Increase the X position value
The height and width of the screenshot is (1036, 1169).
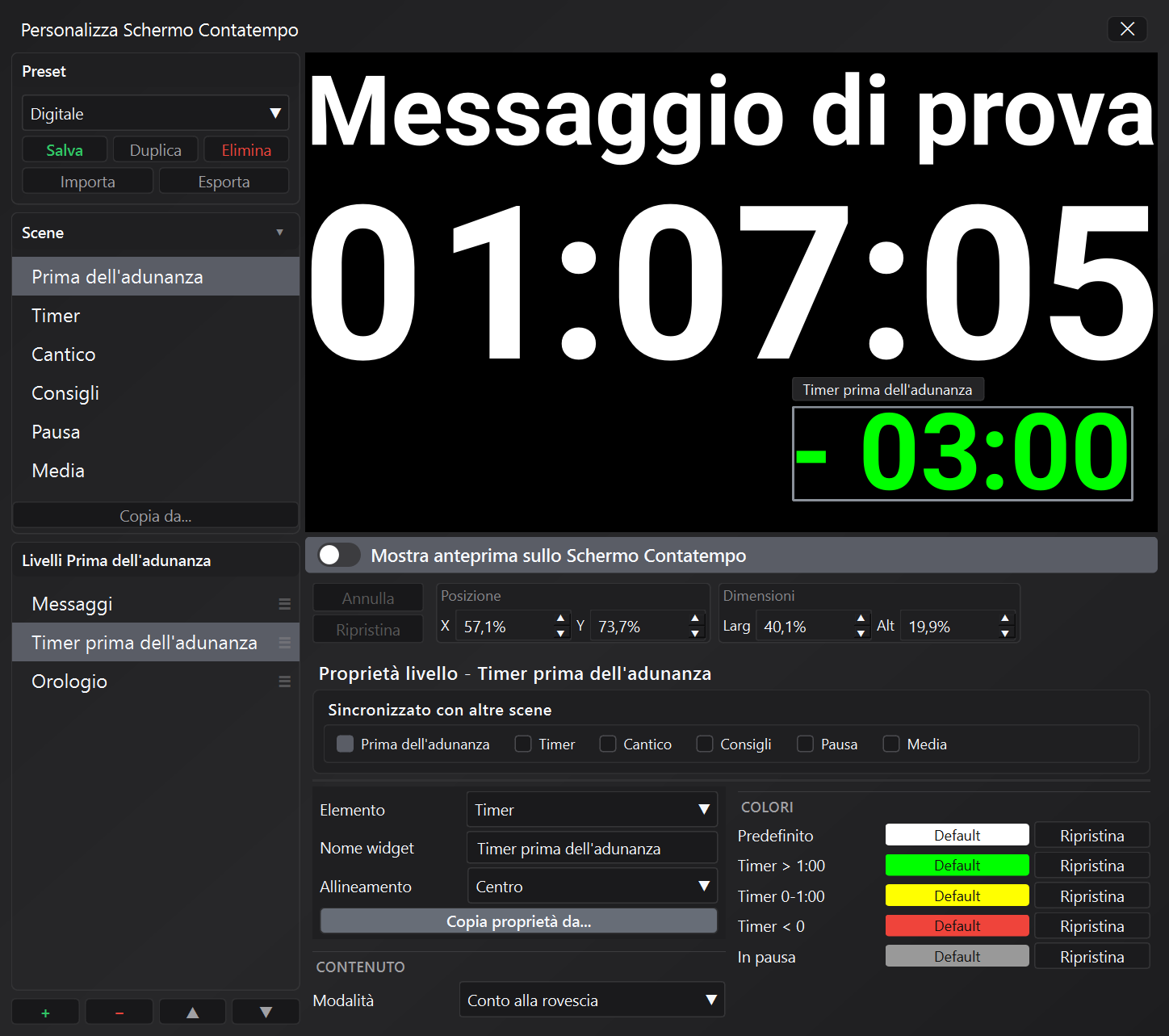coord(560,619)
